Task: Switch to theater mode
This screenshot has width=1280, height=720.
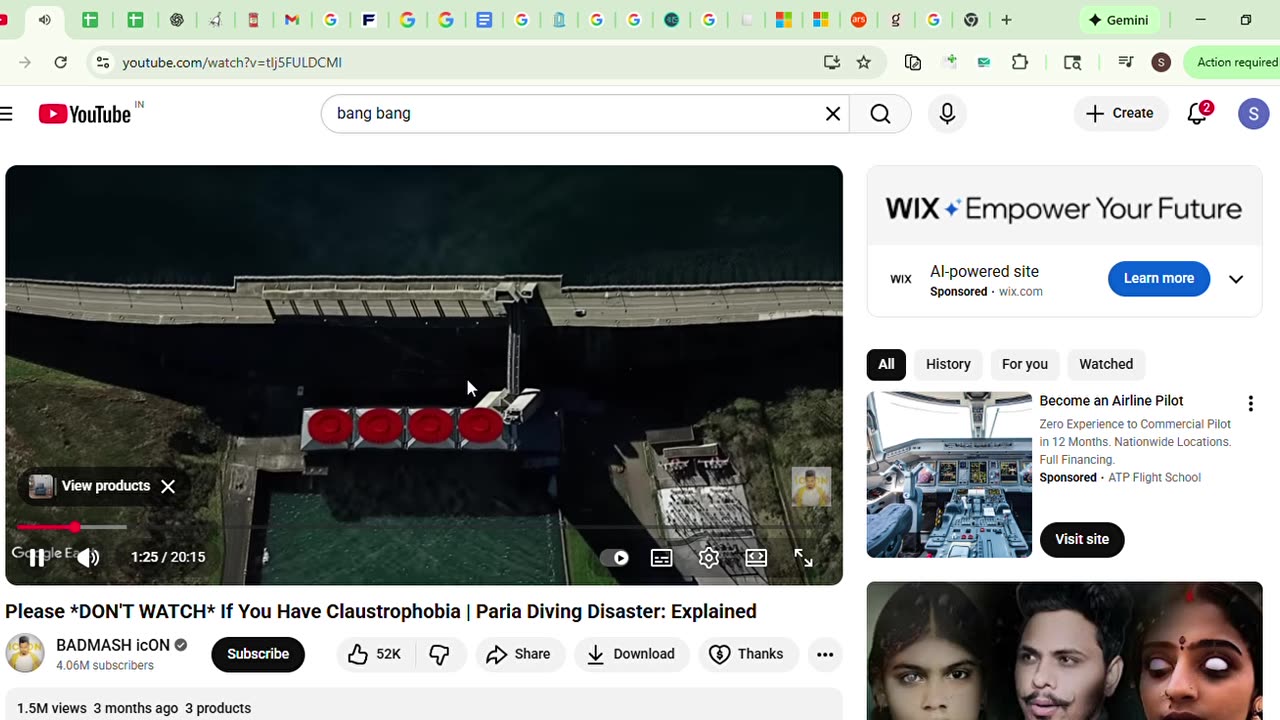Action: pos(756,558)
